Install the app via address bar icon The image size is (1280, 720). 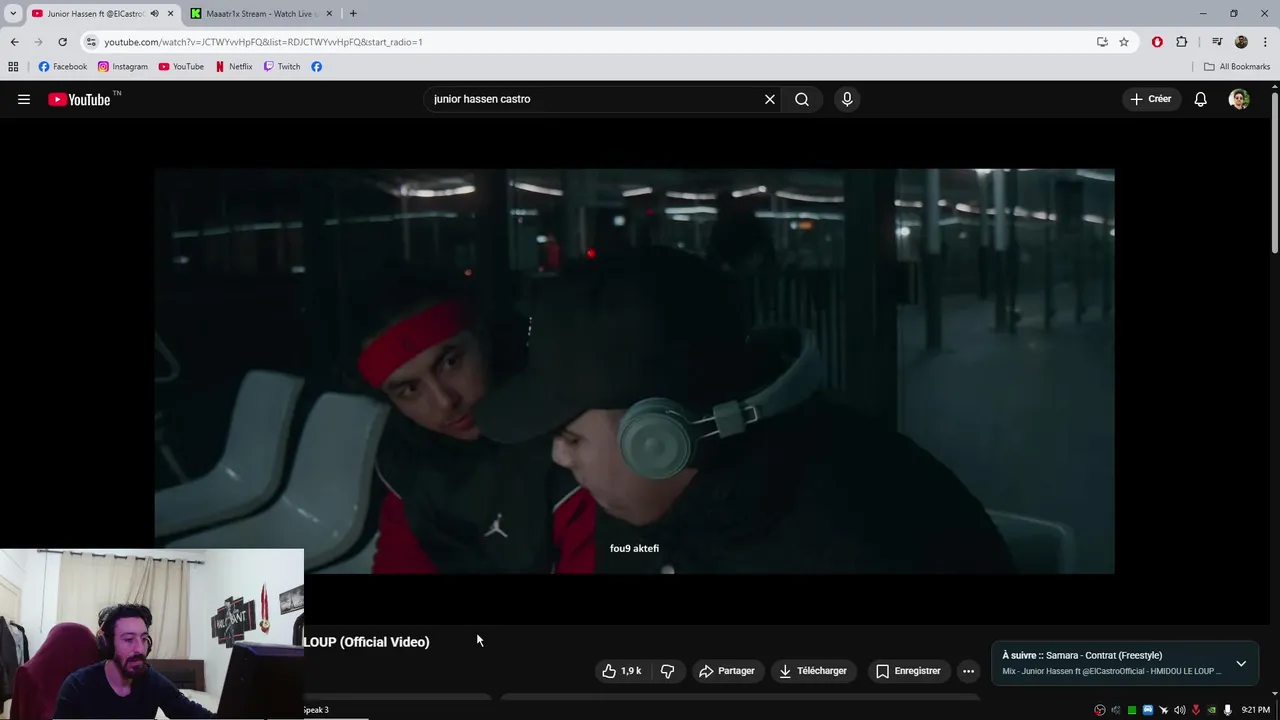click(x=1102, y=42)
